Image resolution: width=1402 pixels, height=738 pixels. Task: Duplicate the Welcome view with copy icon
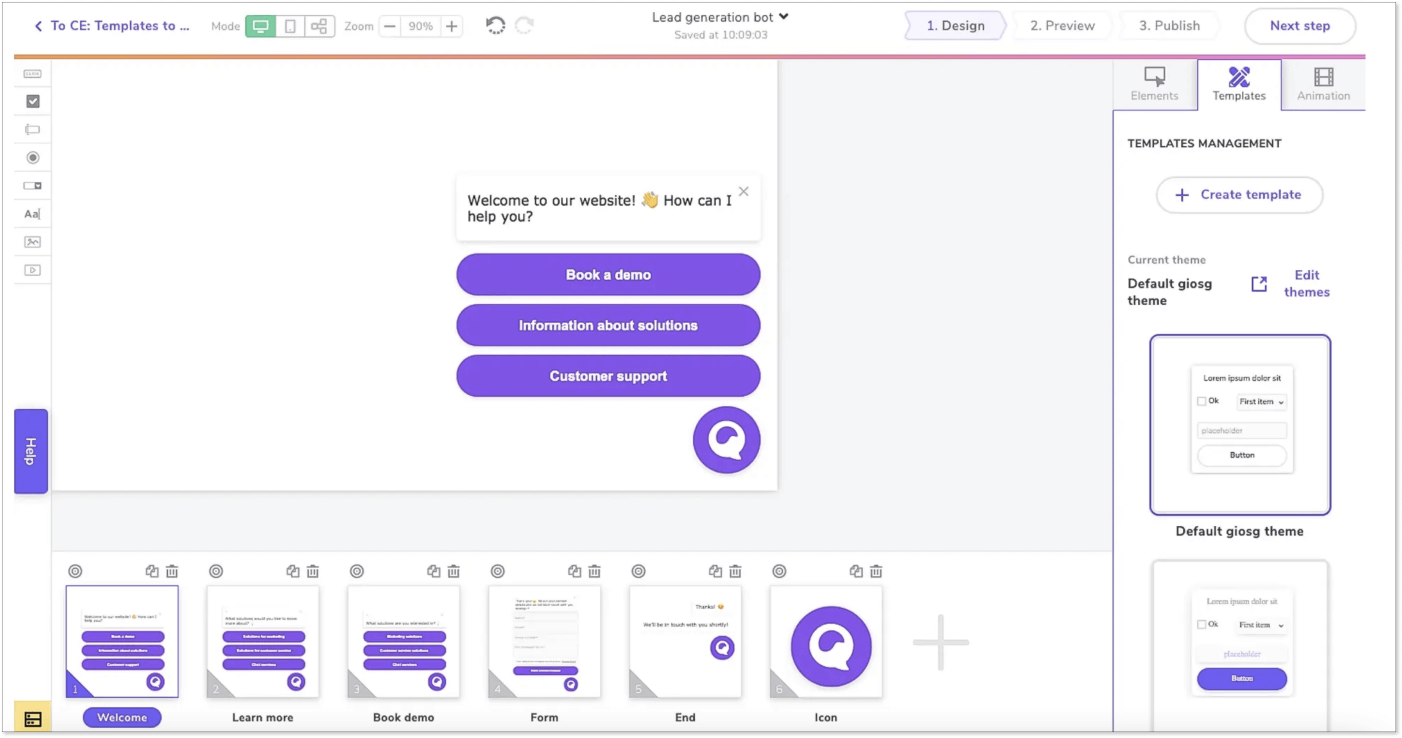(x=152, y=571)
